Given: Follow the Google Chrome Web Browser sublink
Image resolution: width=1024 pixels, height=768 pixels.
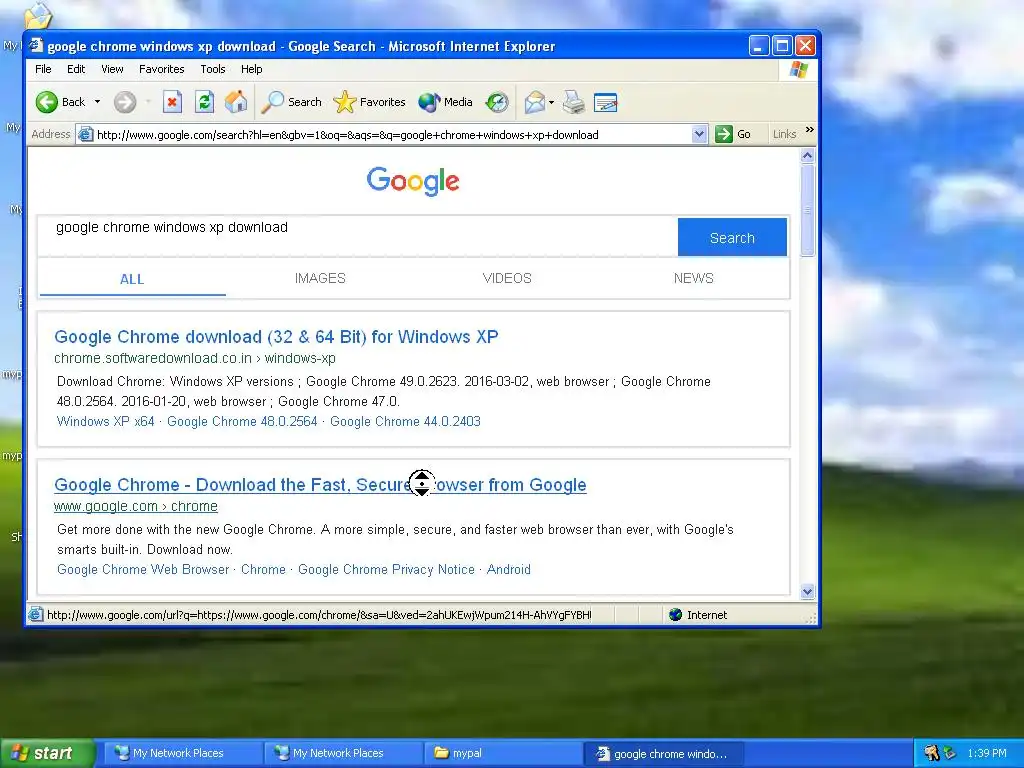Looking at the screenshot, I should click(143, 569).
